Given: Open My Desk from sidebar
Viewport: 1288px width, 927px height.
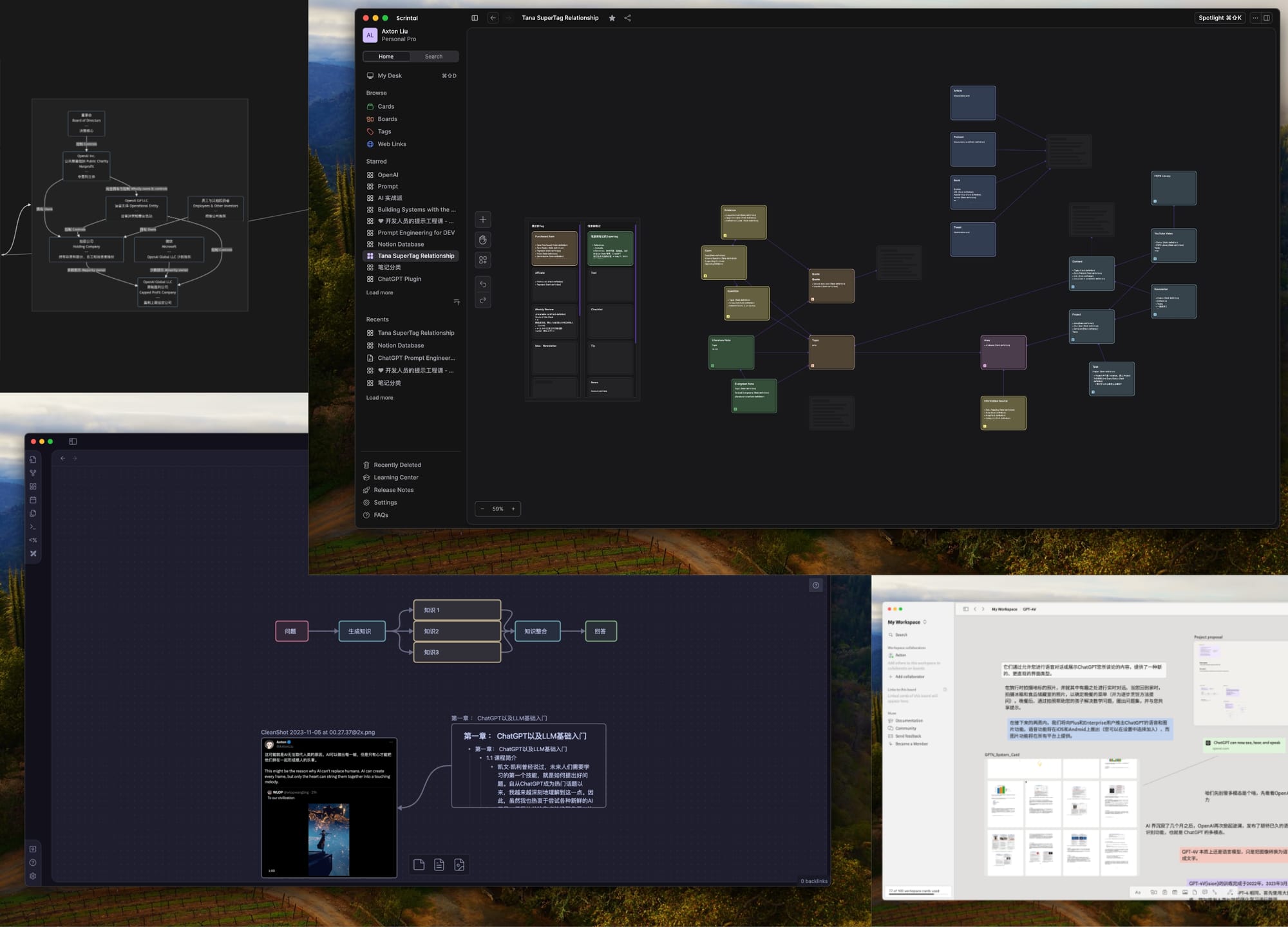Looking at the screenshot, I should pyautogui.click(x=391, y=75).
